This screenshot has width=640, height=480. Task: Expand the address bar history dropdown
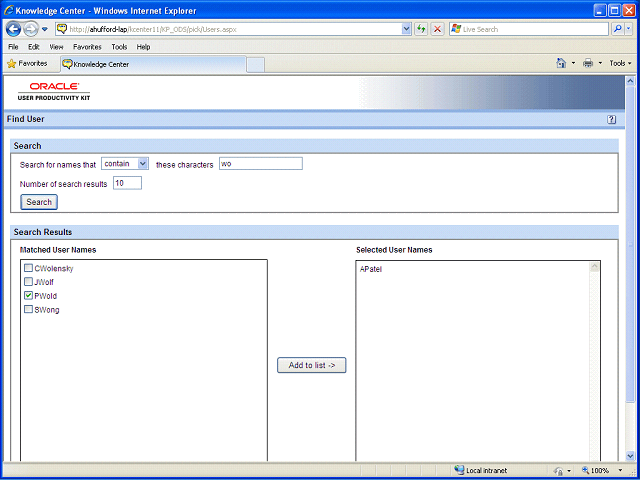[x=407, y=29]
